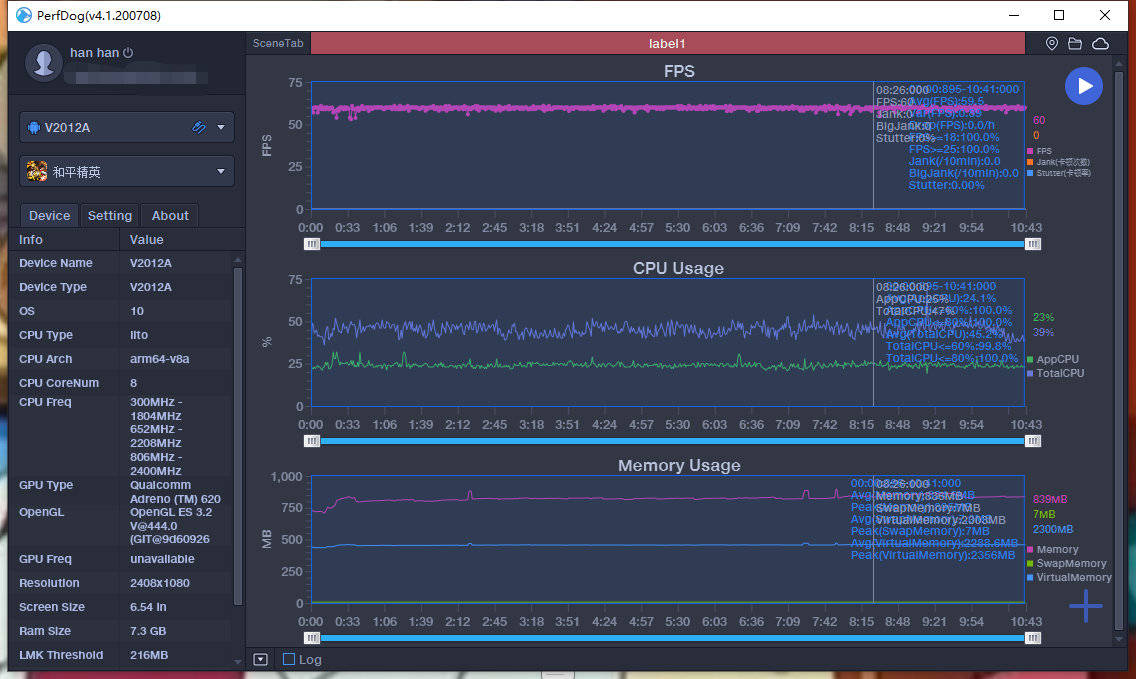The image size is (1136, 679).
Task: Toggle the AppCPU legend series
Action: 1053,359
